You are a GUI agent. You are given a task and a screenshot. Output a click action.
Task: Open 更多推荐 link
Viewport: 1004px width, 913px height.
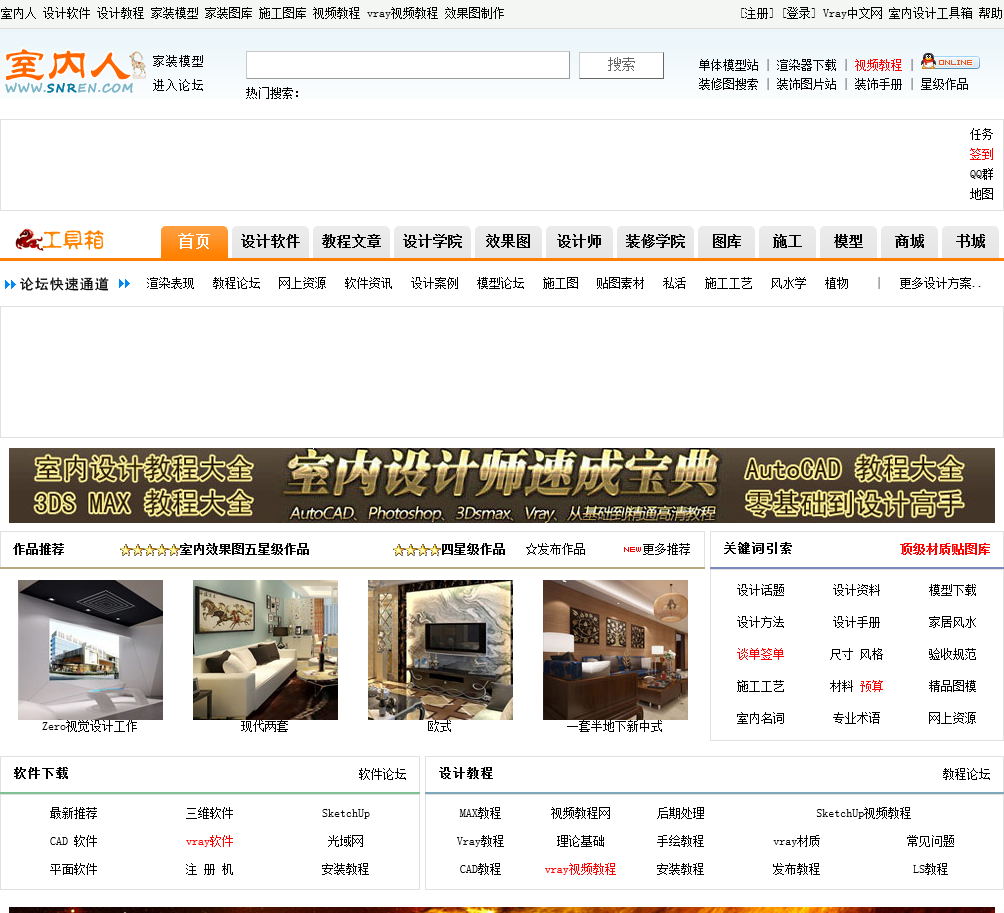pyautogui.click(x=666, y=549)
